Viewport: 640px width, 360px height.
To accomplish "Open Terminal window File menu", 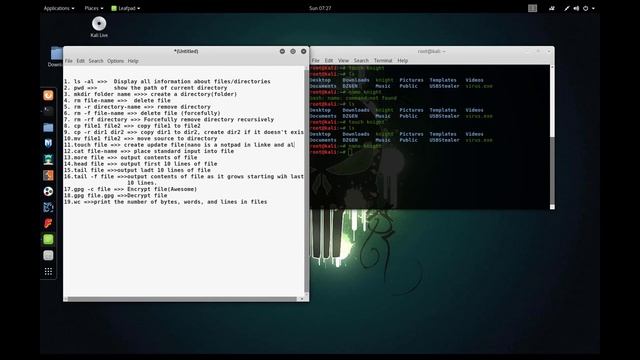I will pyautogui.click(x=316, y=60).
